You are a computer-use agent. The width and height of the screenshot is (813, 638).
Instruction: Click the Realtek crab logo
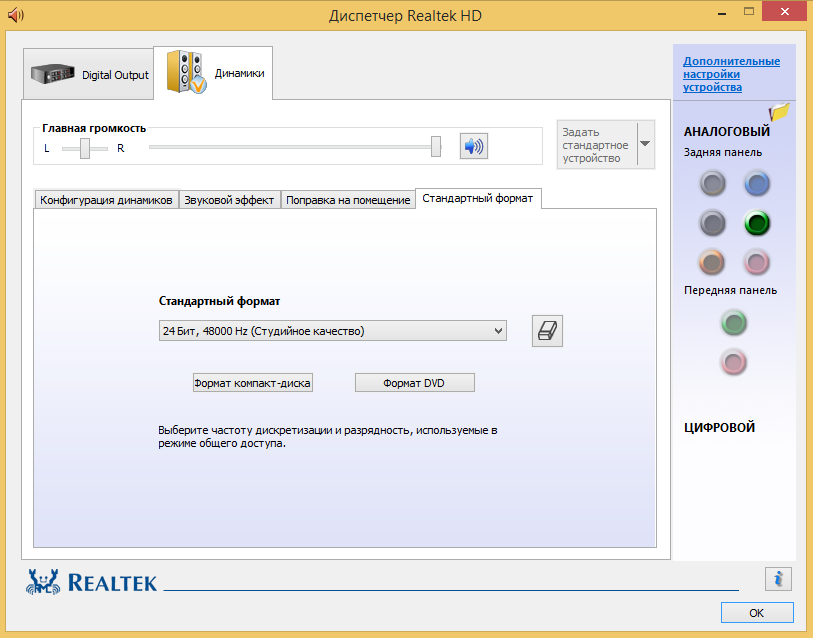tap(43, 581)
